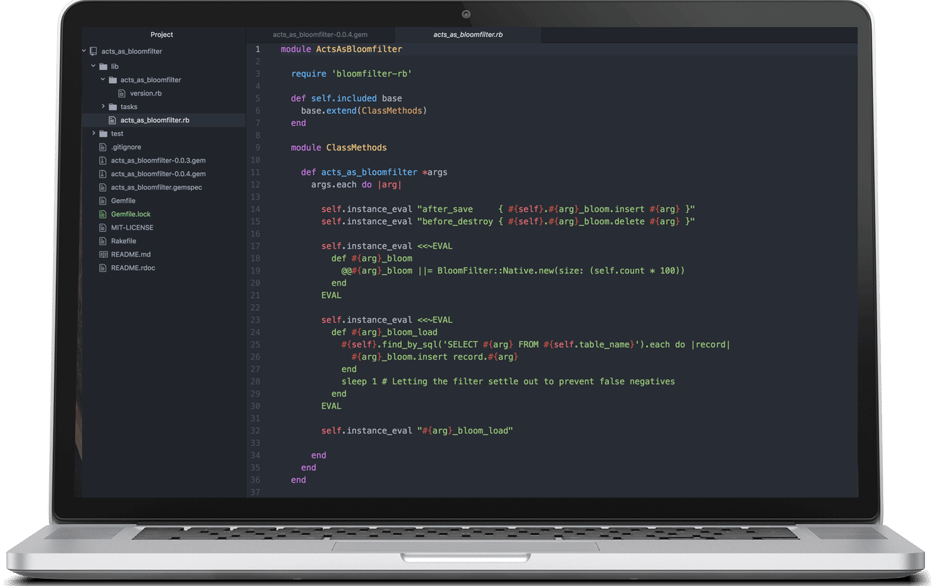Collapse the acts_as_bloomfilter subfolder under lib
Viewport: 933px width, 586px height.
[102, 79]
